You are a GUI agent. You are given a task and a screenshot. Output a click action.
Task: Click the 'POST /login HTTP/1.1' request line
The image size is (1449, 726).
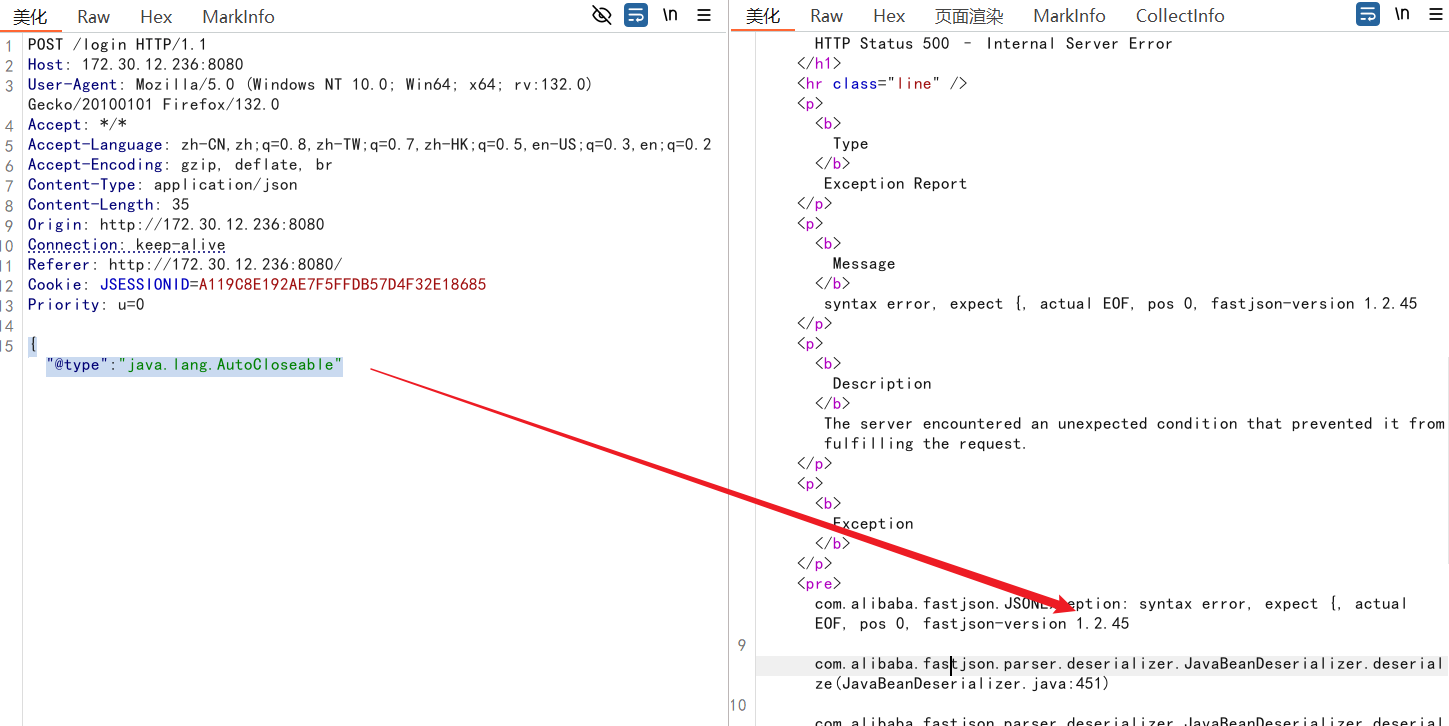tap(117, 44)
